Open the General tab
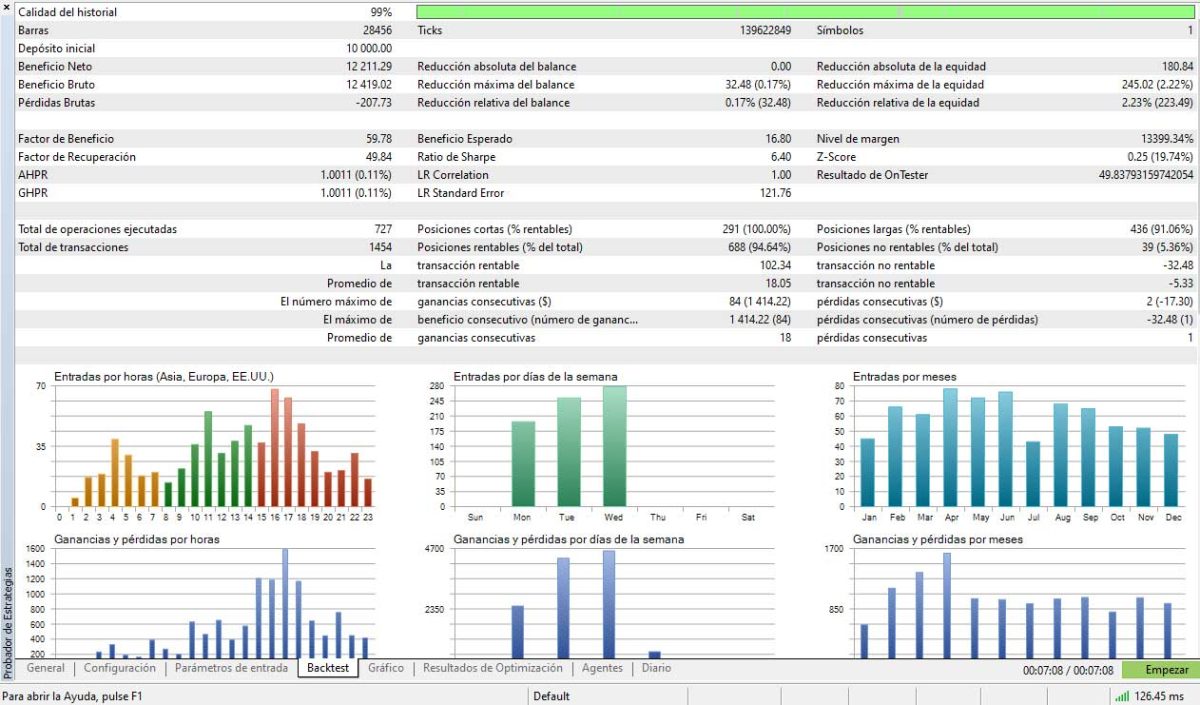The width and height of the screenshot is (1200, 705). click(x=46, y=668)
